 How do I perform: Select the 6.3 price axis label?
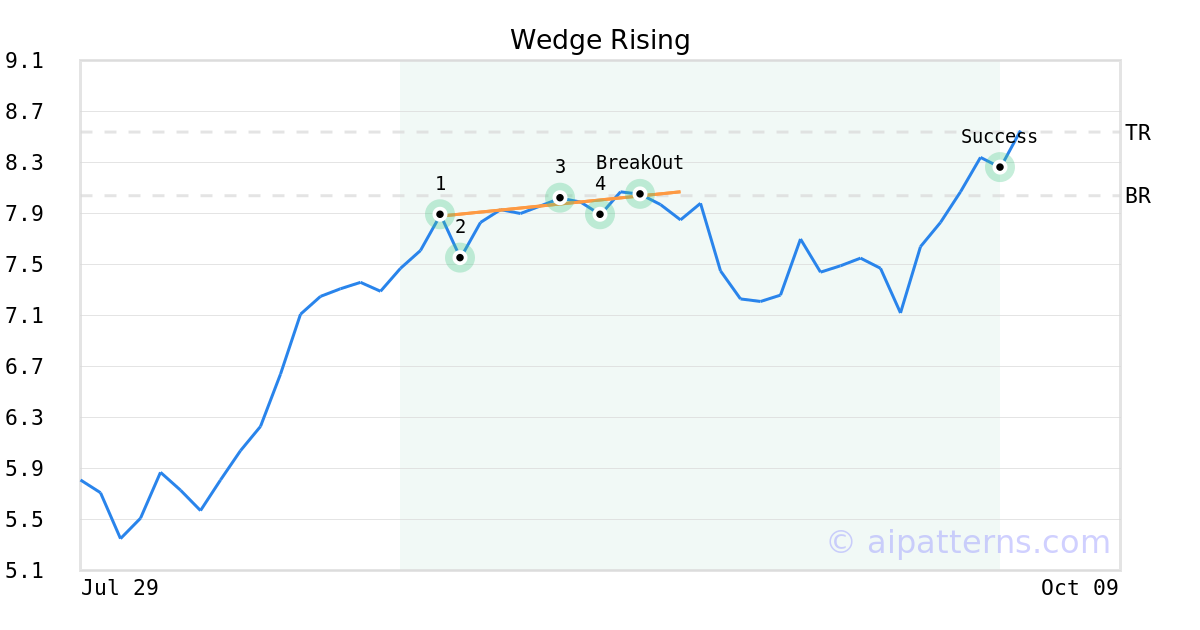click(24, 418)
